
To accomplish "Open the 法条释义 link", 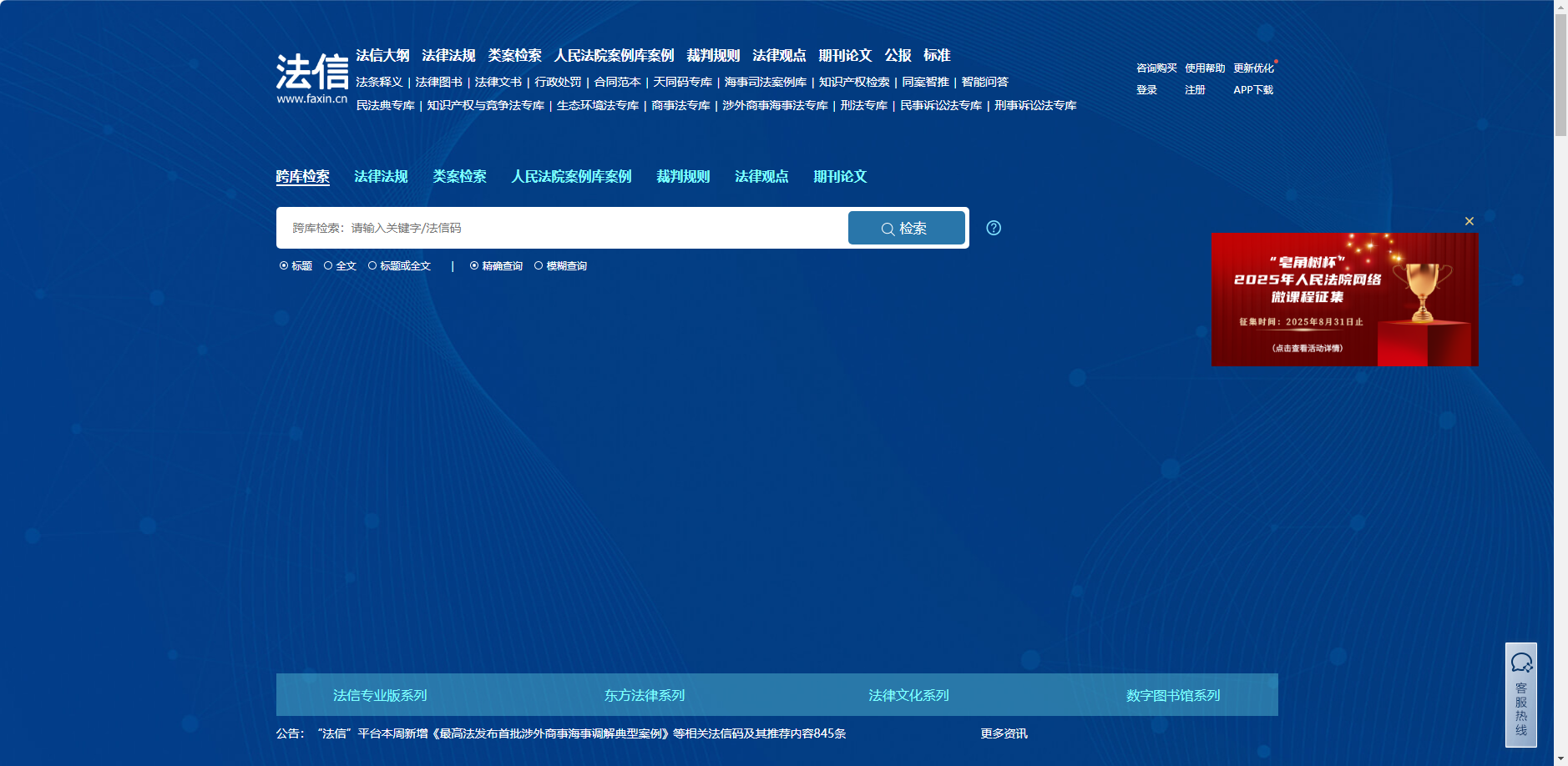I will pos(379,82).
